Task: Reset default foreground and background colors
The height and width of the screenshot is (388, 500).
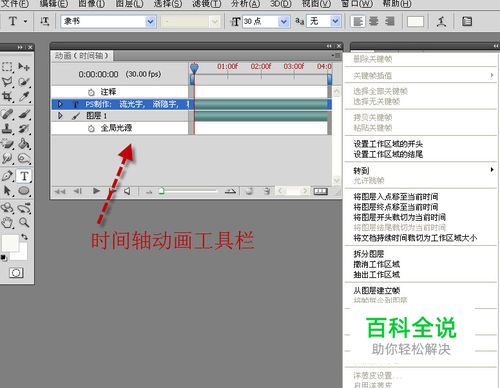Action: tap(4, 258)
